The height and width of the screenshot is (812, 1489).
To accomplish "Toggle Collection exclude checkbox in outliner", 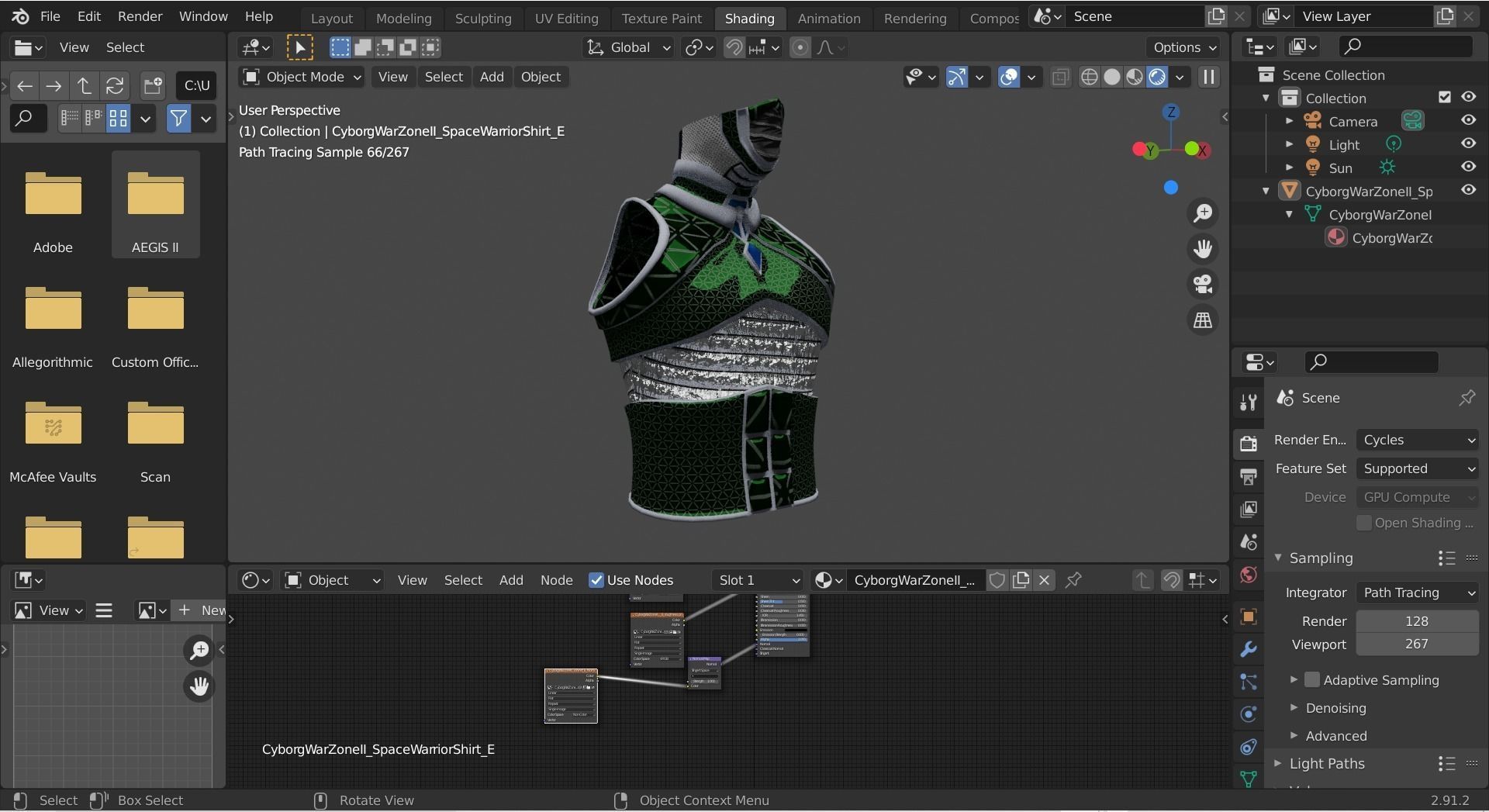I will pyautogui.click(x=1444, y=98).
